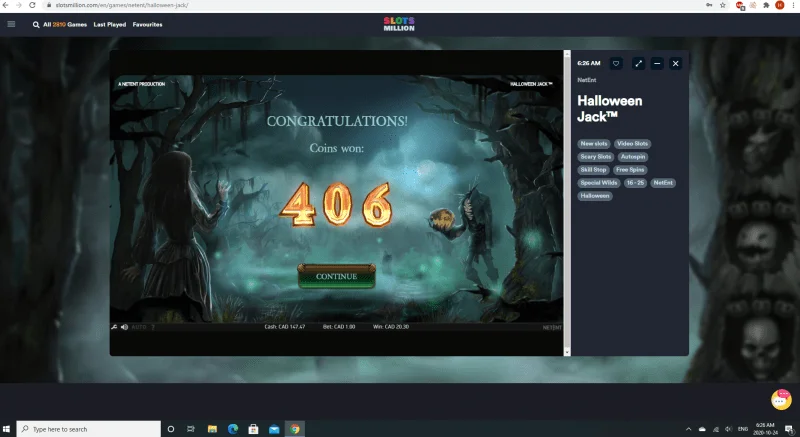800x437 pixels.
Task: Click the Slots Million logo
Action: (399, 24)
